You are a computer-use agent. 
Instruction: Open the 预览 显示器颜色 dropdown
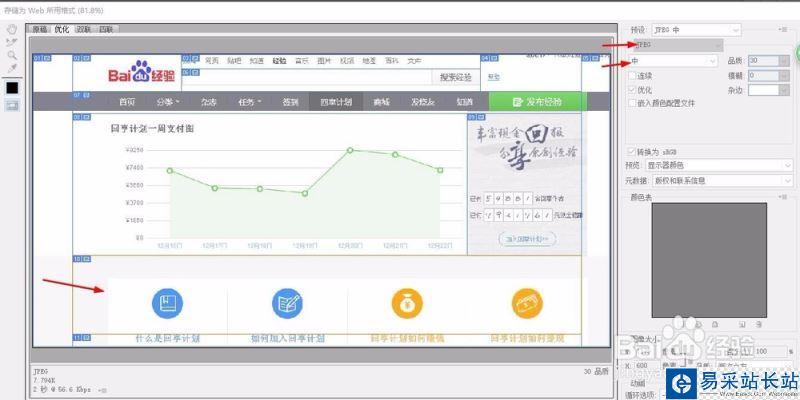point(719,165)
